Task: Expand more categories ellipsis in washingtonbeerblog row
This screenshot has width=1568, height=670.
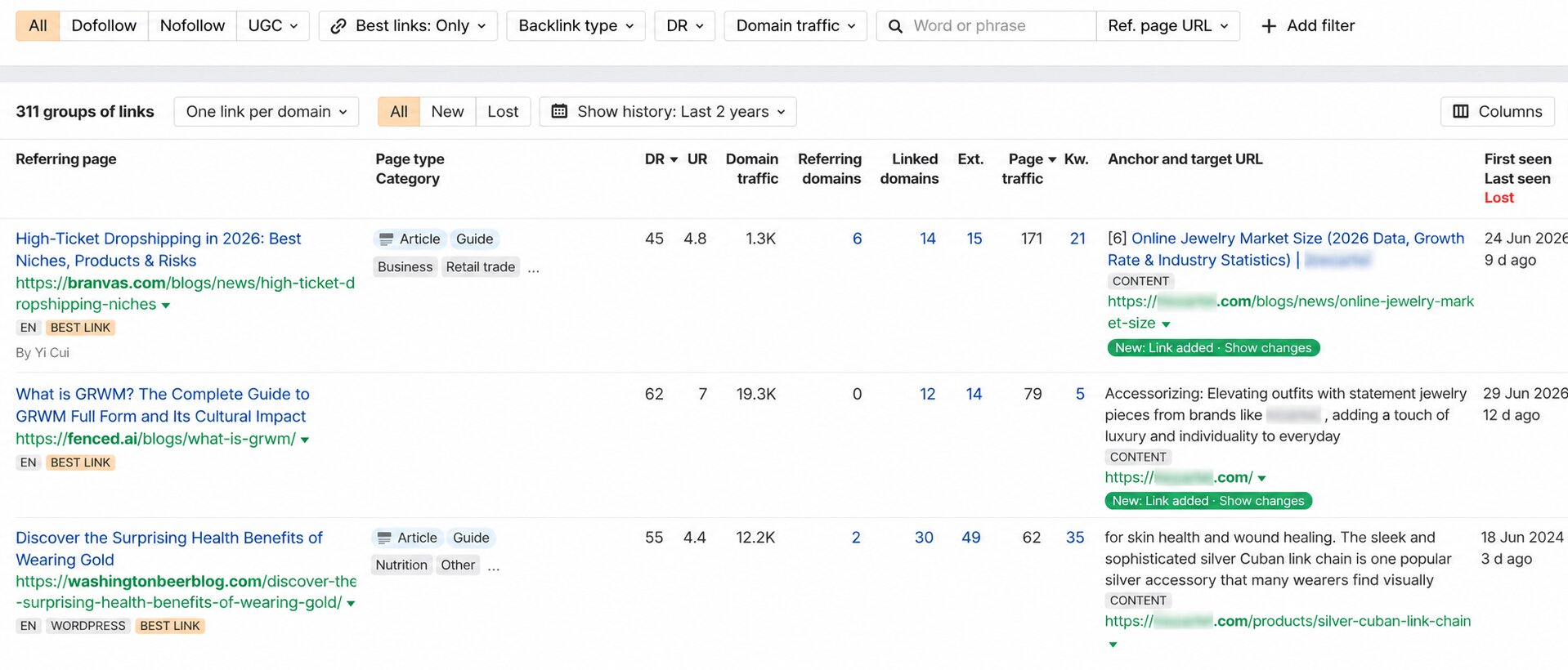Action: [494, 566]
